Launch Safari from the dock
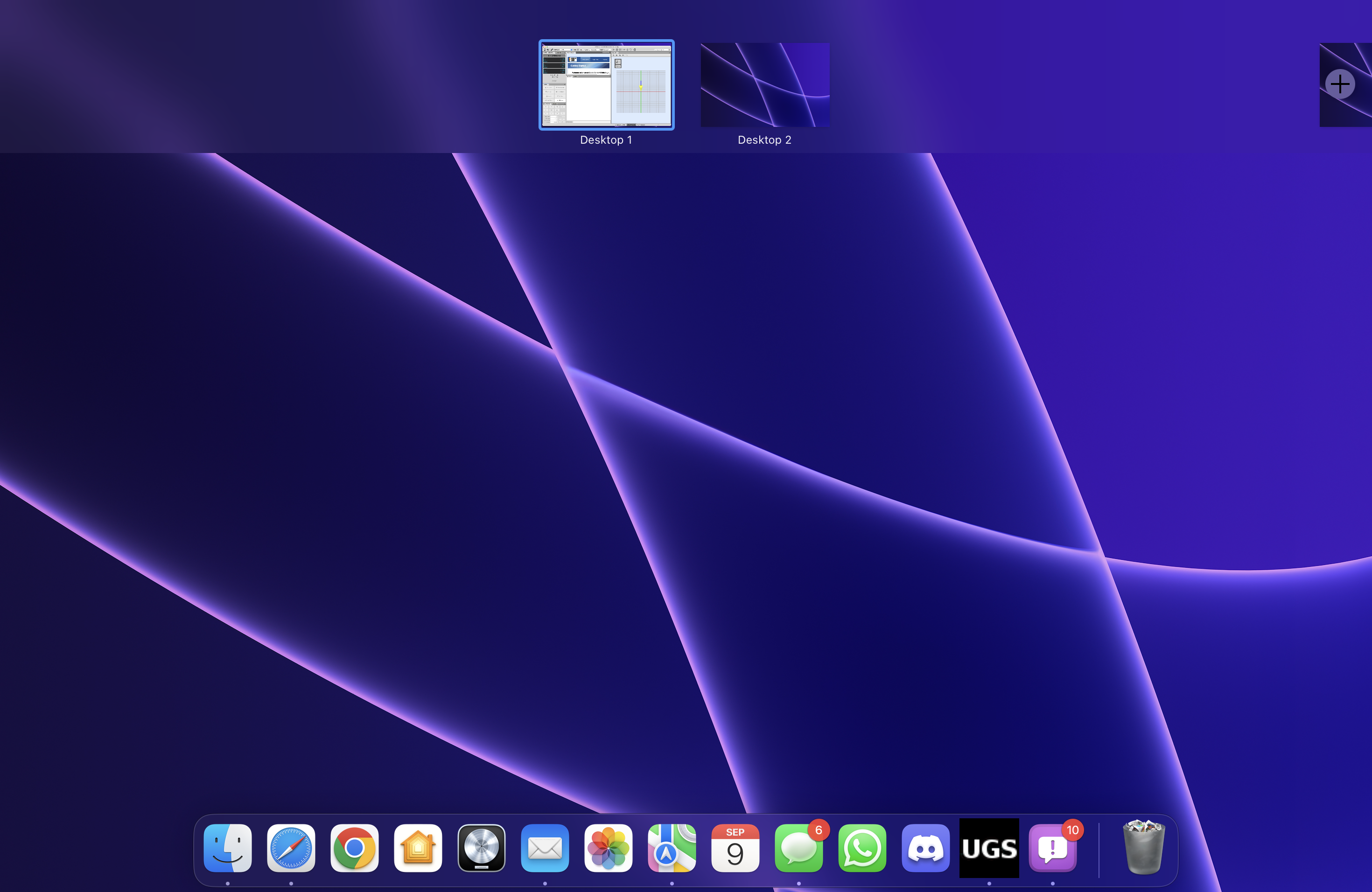This screenshot has height=892, width=1372. click(x=291, y=848)
